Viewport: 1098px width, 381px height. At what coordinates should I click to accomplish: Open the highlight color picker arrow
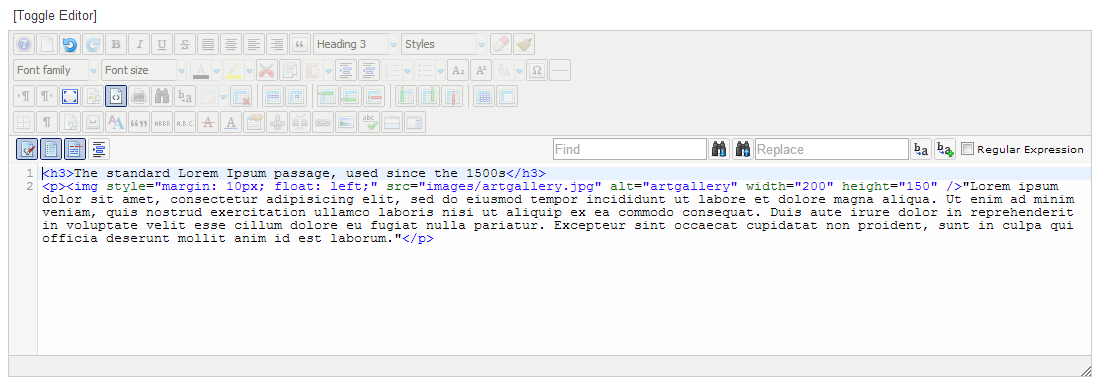click(x=249, y=70)
